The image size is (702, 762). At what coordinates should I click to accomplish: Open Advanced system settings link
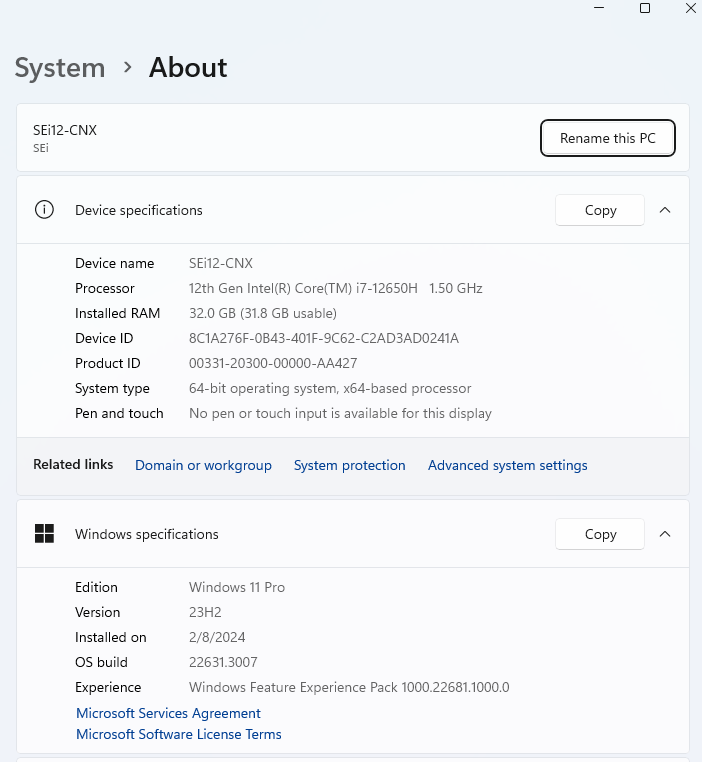coord(507,465)
